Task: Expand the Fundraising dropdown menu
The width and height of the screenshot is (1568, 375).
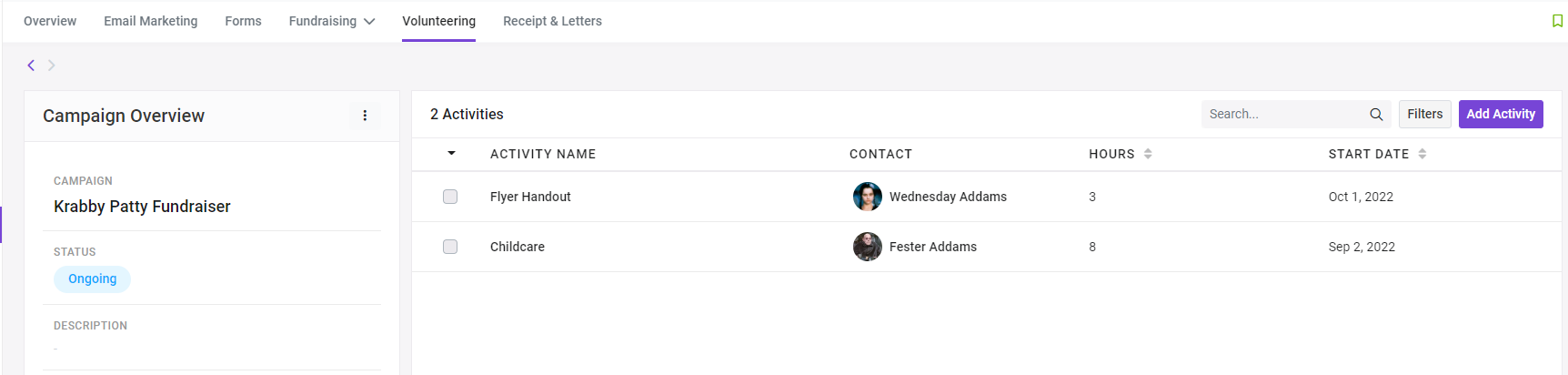Action: (x=332, y=21)
